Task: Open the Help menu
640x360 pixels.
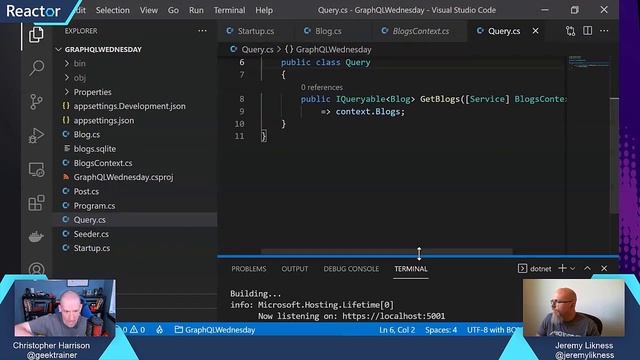Action: [x=264, y=10]
